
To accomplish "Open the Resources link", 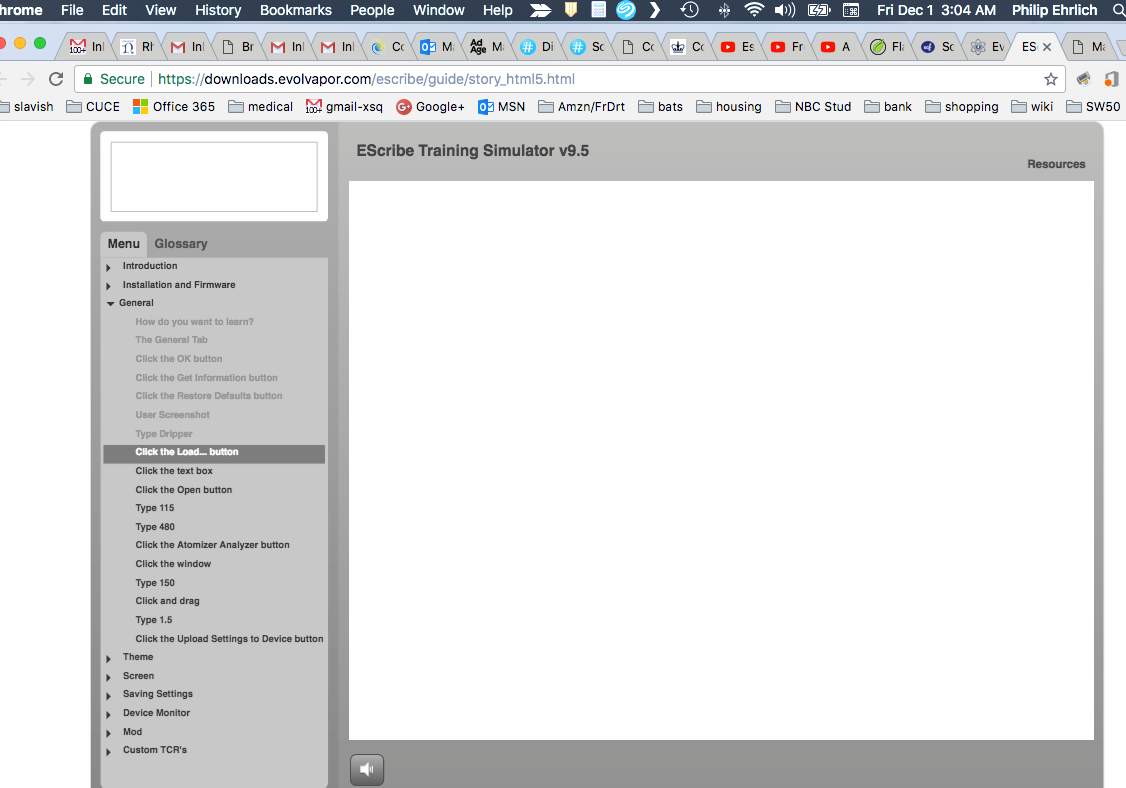I will click(x=1056, y=164).
